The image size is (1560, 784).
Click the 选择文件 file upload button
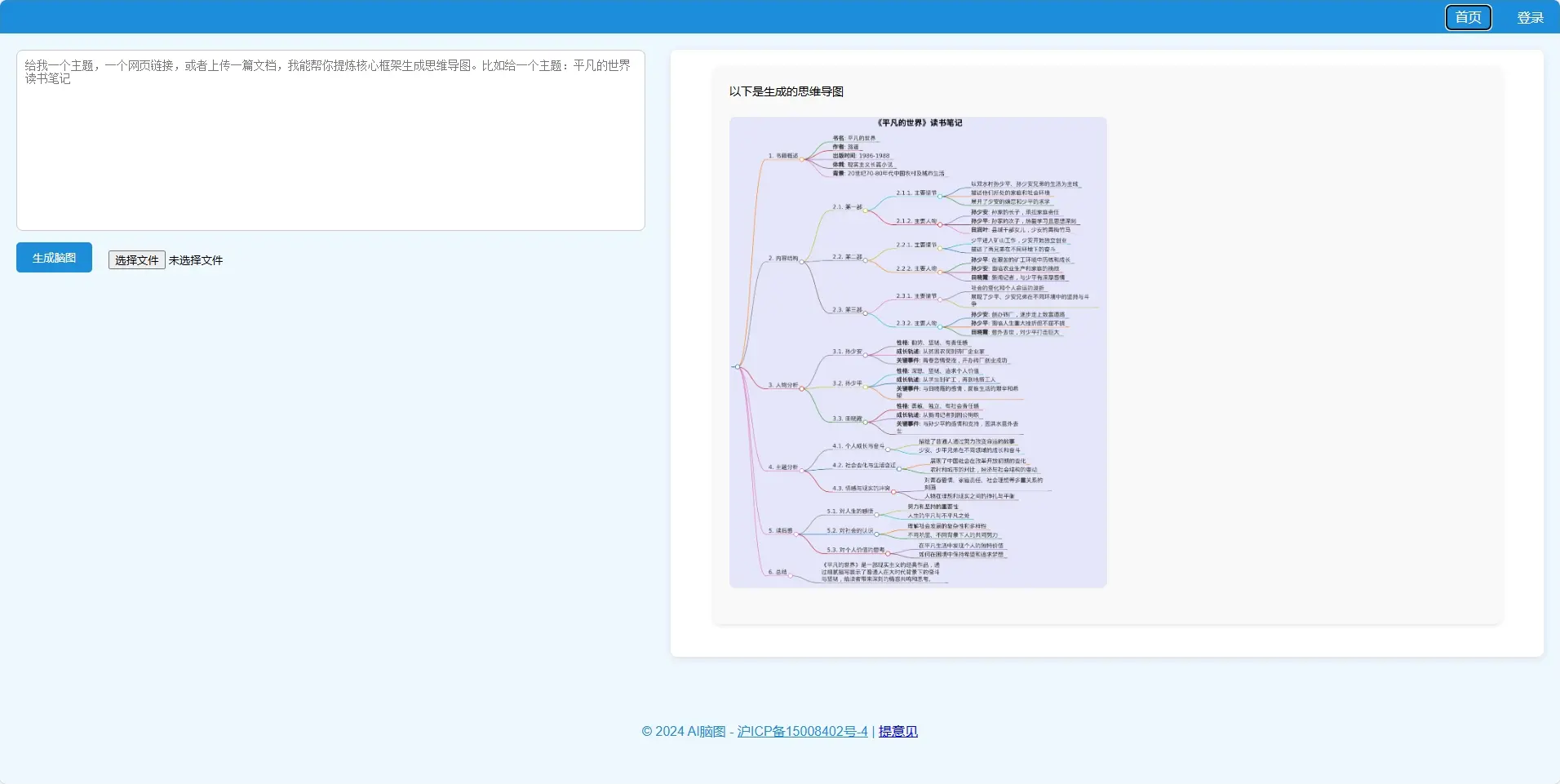pos(136,260)
